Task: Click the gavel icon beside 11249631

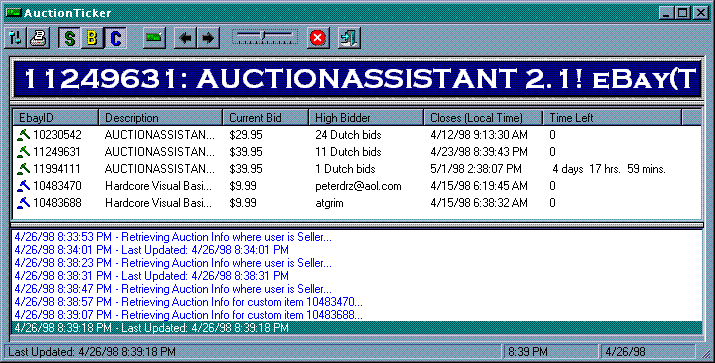Action: tap(23, 152)
